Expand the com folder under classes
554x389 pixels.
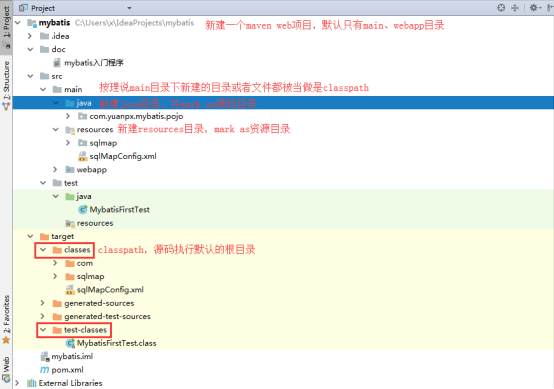pyautogui.click(x=55, y=263)
